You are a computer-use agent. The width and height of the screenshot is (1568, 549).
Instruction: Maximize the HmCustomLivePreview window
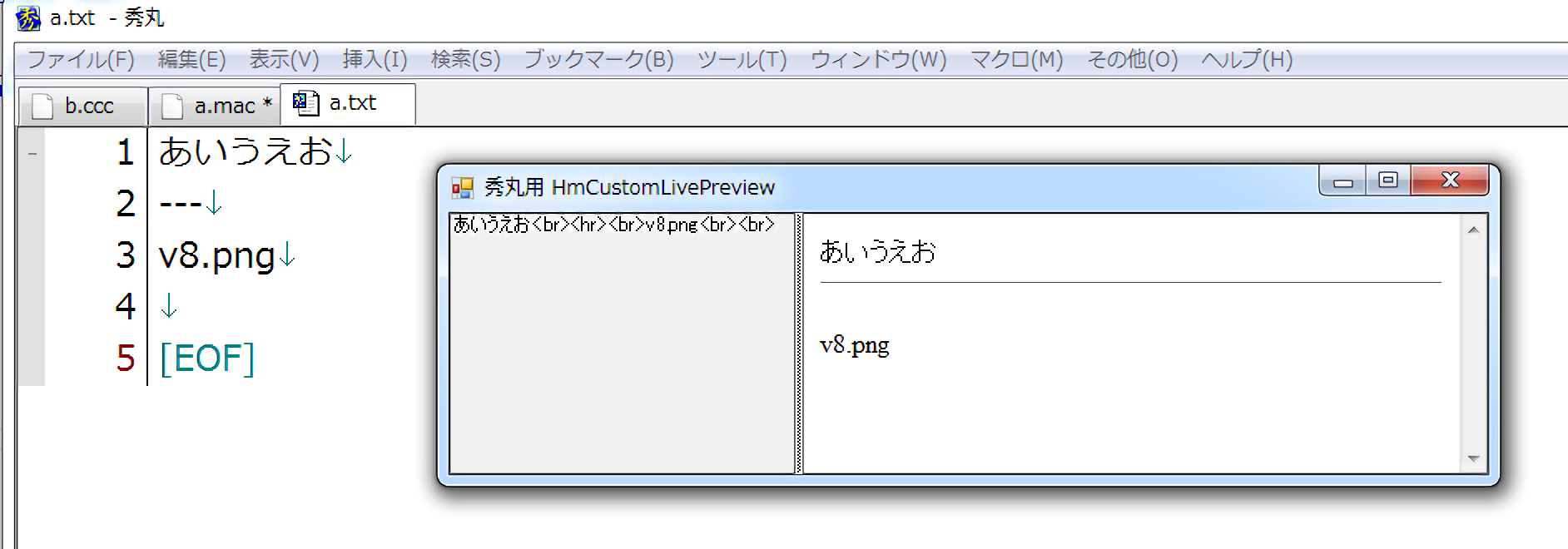(x=1387, y=181)
